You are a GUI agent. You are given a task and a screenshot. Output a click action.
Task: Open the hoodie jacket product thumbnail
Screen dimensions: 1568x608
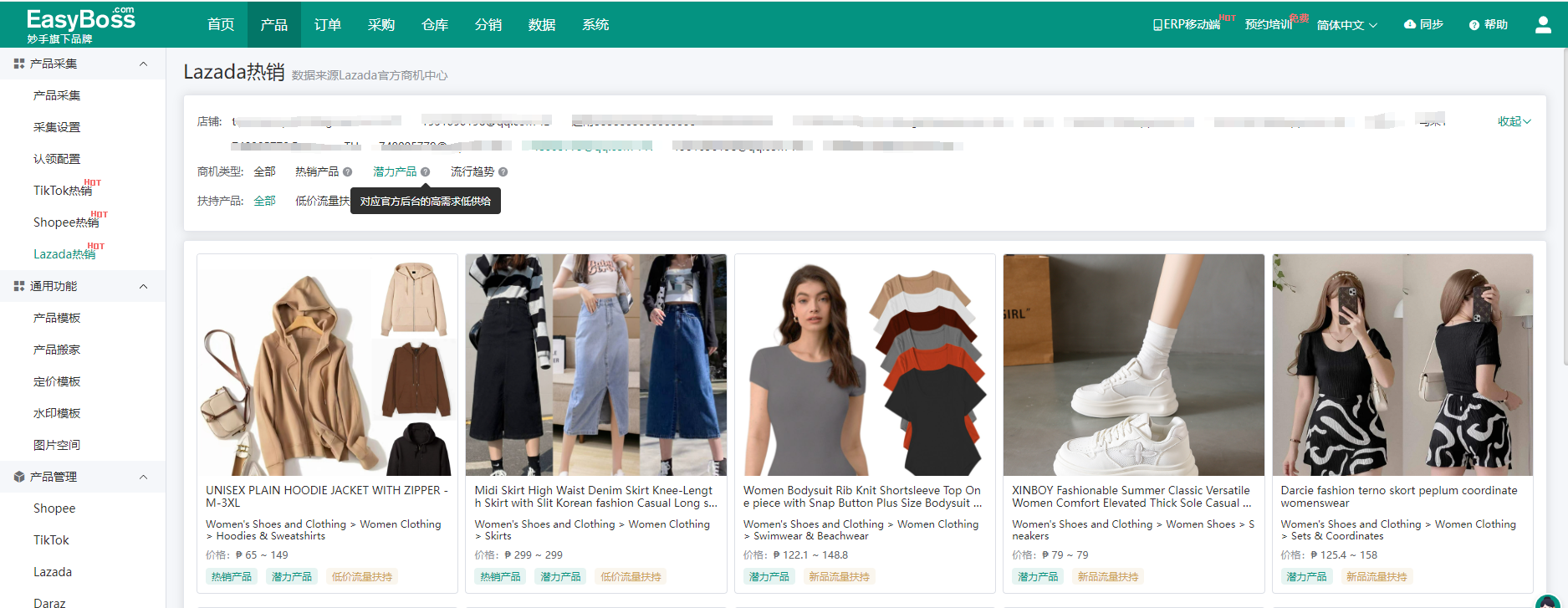(x=327, y=365)
